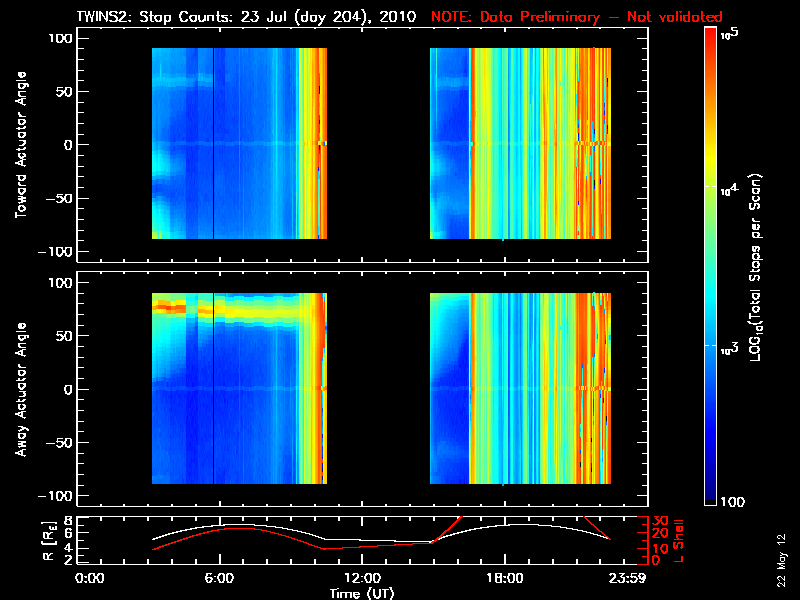The width and height of the screenshot is (800, 600).
Task: Click the 'Toward Actuator Angle' axis label
Action: (21, 145)
